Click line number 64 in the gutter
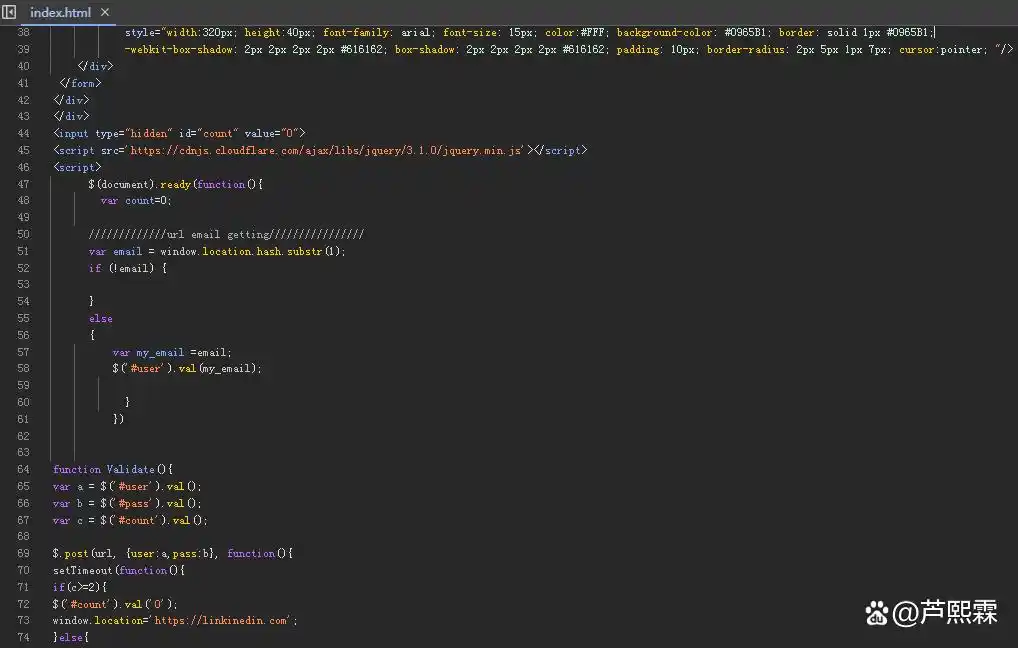The width and height of the screenshot is (1018, 648). pos(23,469)
